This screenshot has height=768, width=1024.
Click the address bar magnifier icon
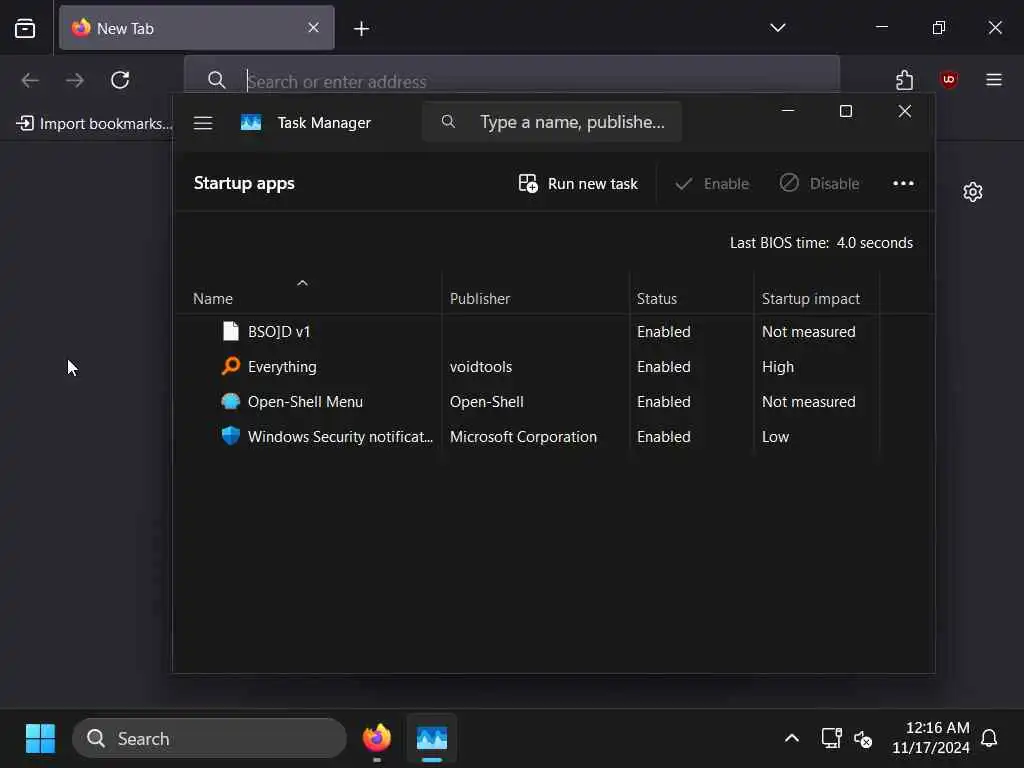(x=216, y=80)
